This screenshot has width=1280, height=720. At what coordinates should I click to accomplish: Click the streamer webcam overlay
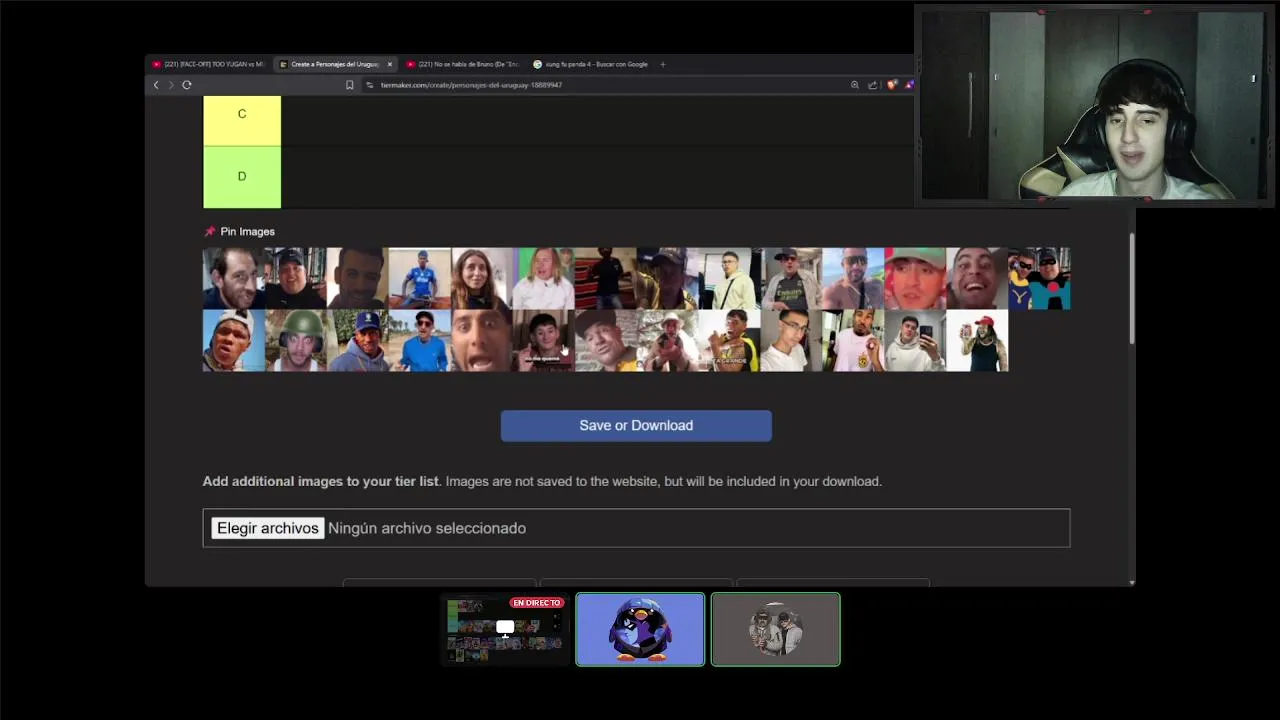click(1094, 106)
